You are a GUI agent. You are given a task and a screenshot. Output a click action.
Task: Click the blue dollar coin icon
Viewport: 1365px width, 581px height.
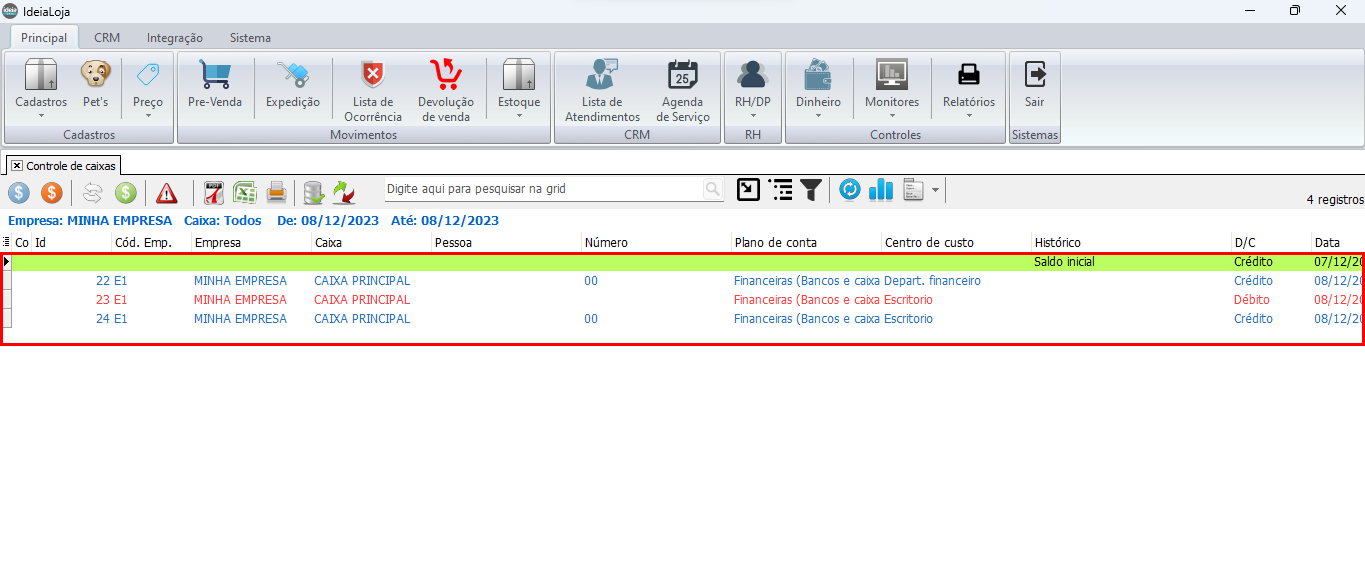19,191
